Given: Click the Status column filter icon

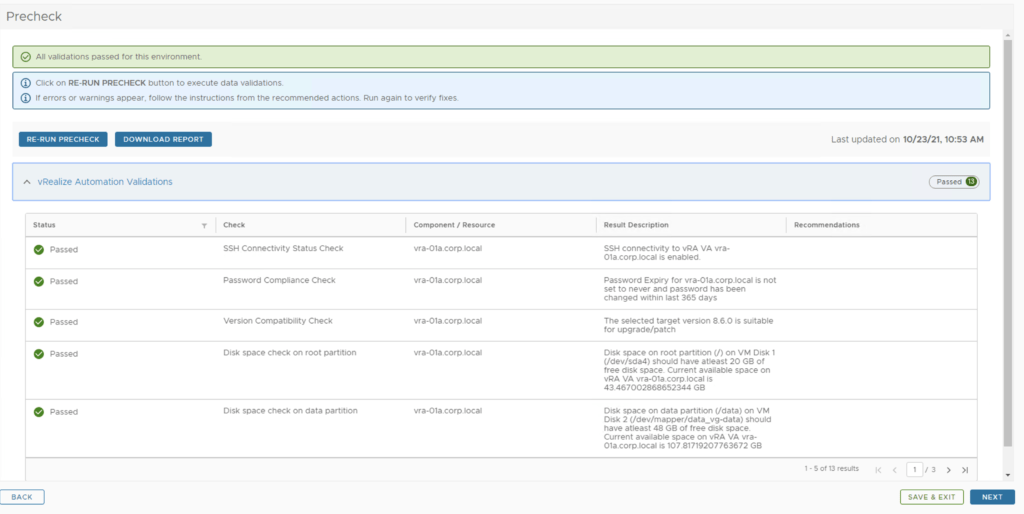Looking at the screenshot, I should click(204, 225).
